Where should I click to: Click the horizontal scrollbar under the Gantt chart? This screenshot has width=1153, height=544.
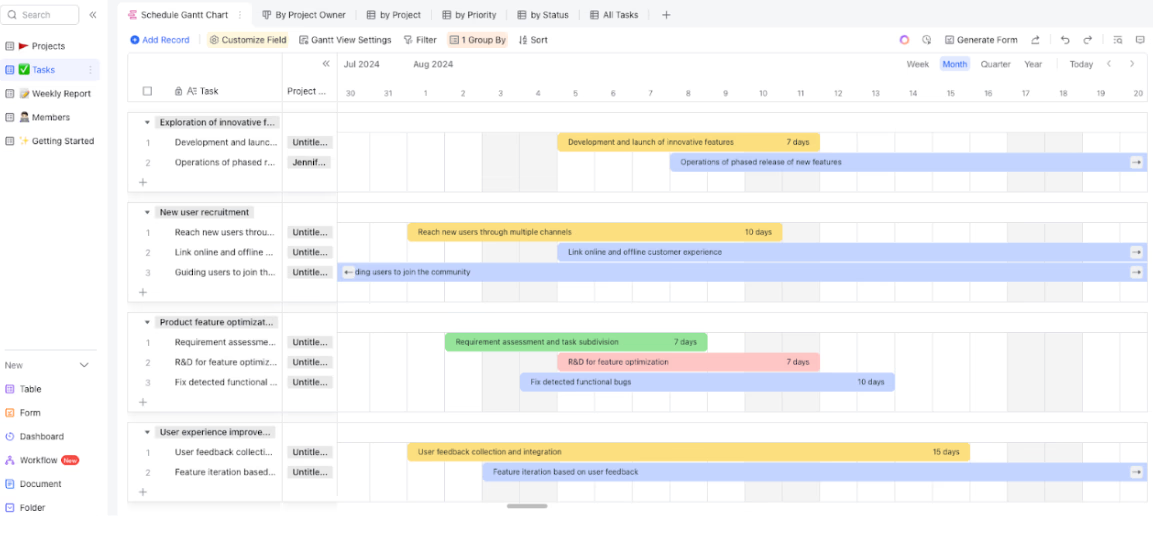tap(527, 506)
